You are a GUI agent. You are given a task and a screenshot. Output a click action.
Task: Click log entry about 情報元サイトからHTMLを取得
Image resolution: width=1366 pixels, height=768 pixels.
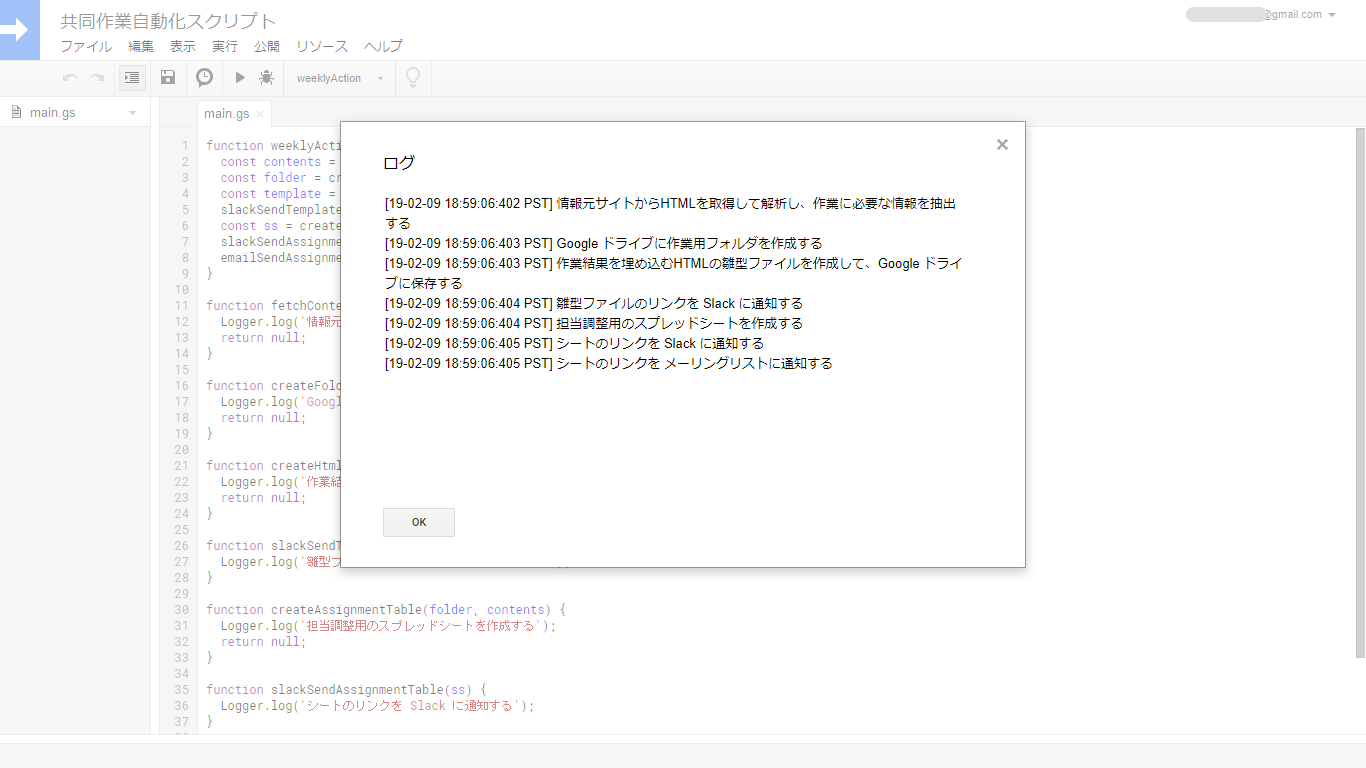pyautogui.click(x=671, y=213)
